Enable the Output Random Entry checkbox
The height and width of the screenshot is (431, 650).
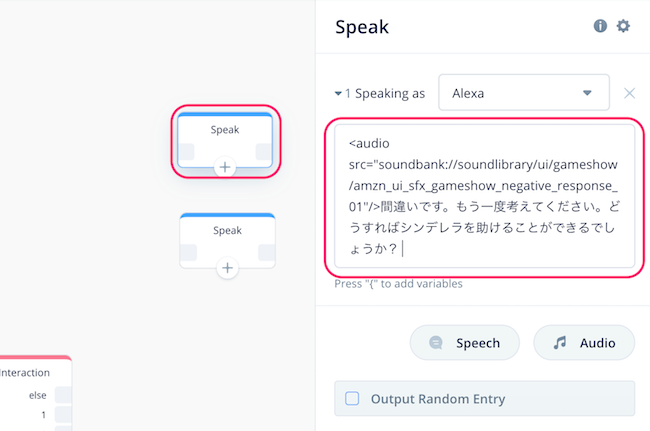(x=352, y=399)
